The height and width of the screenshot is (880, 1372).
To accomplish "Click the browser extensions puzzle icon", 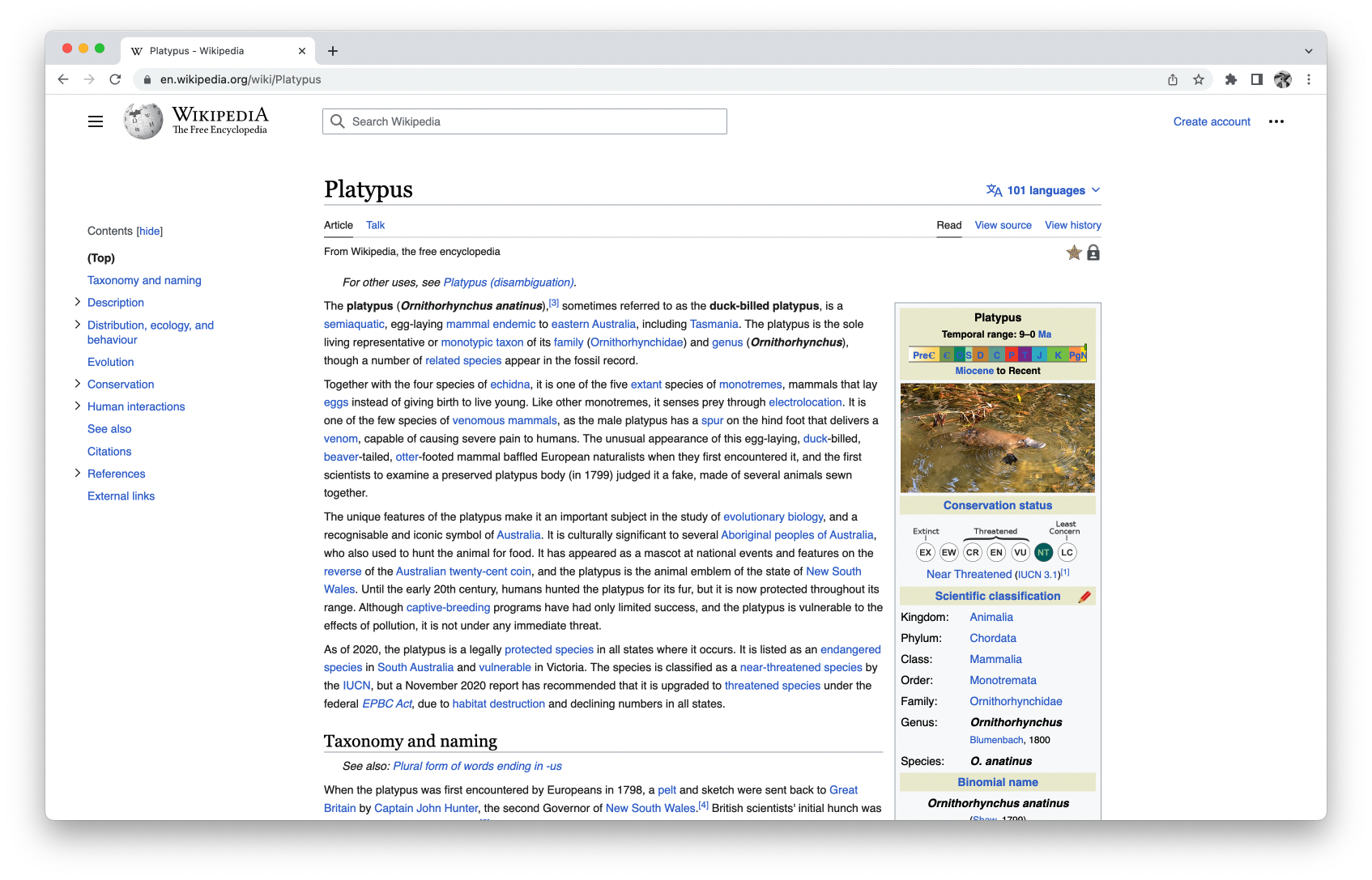I will click(1230, 79).
